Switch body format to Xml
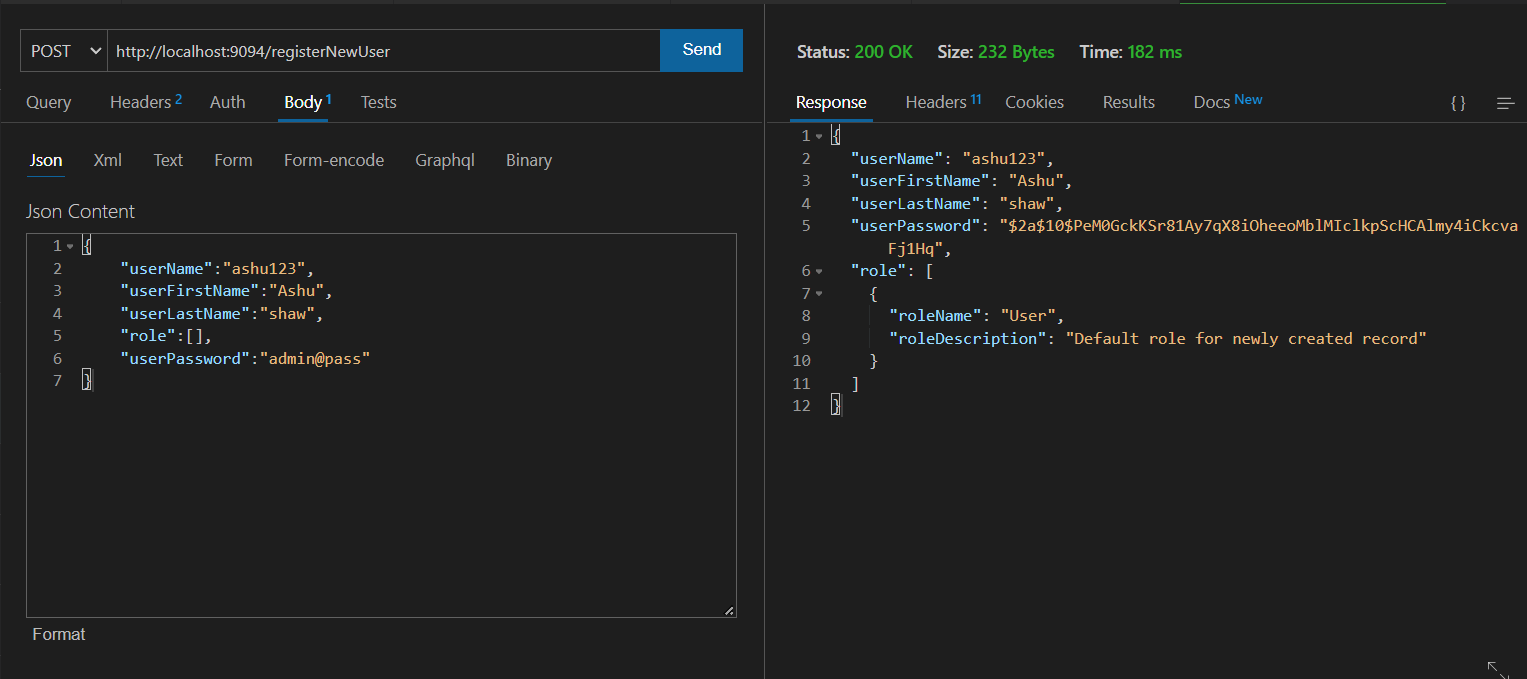Screen dimensions: 1527x679 107,160
